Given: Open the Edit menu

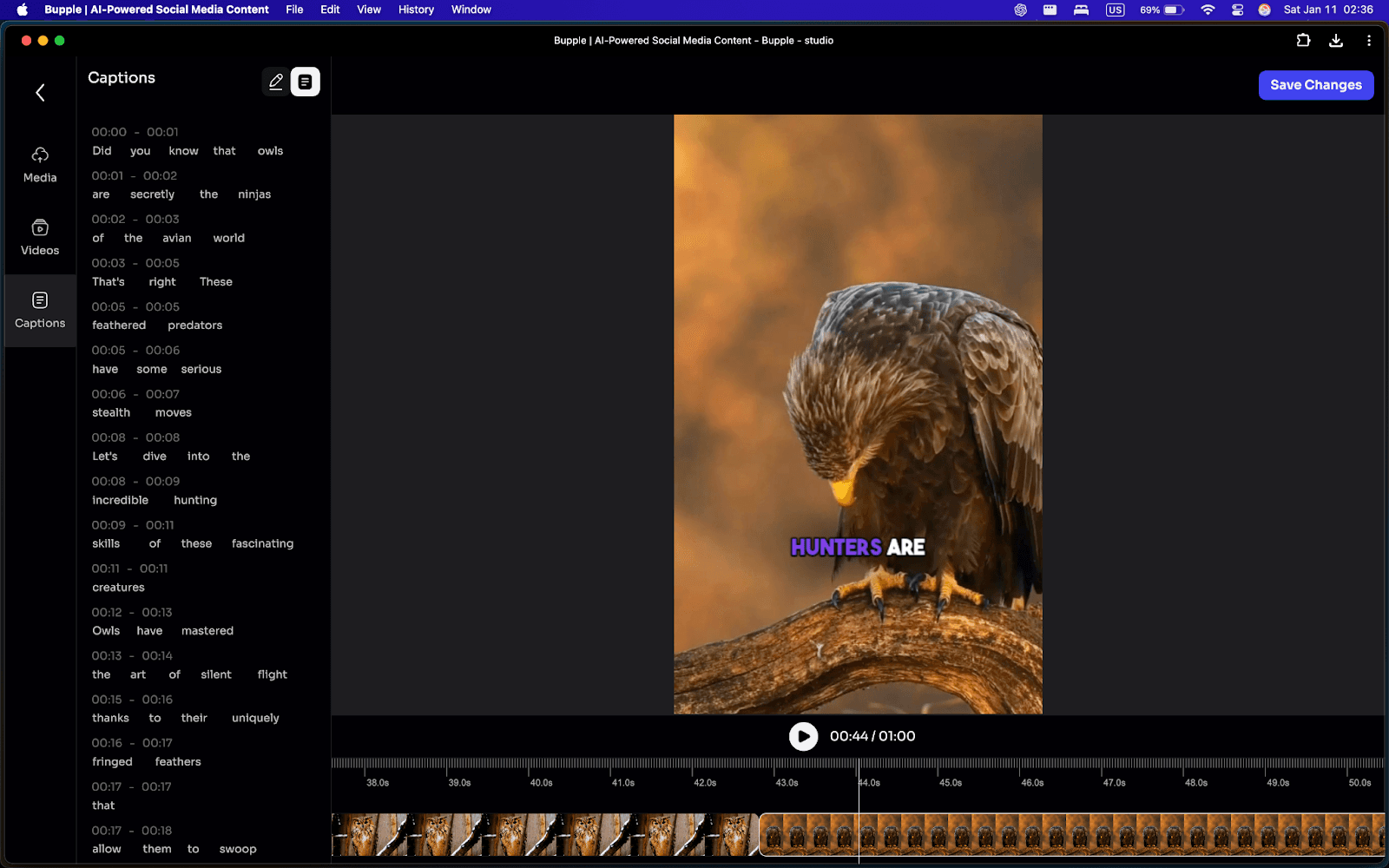Looking at the screenshot, I should 330,10.
